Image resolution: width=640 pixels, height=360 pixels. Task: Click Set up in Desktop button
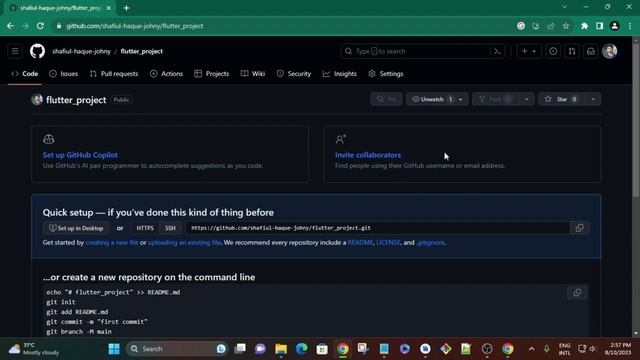pos(76,228)
